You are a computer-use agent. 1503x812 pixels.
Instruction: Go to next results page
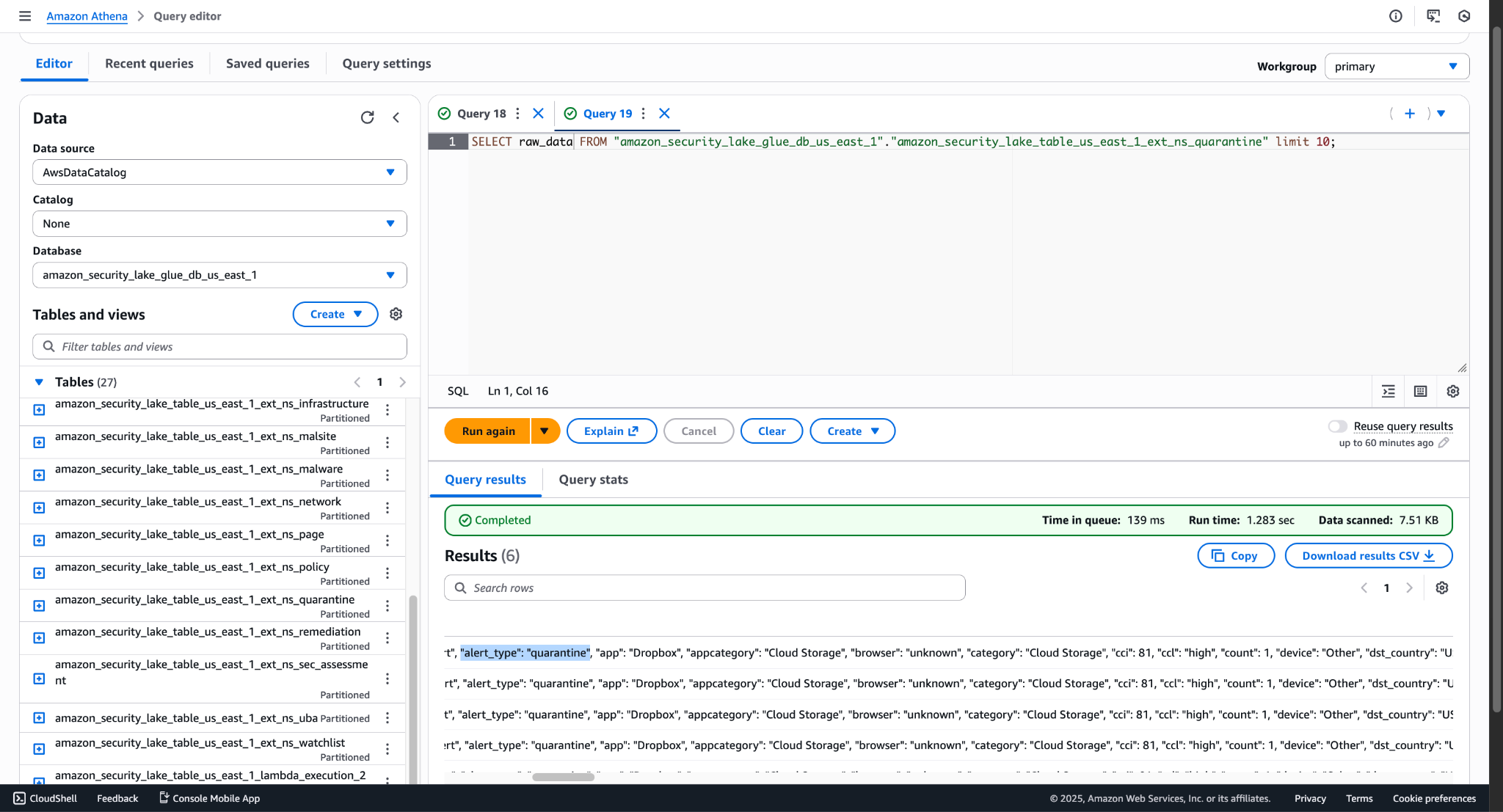pyautogui.click(x=1409, y=588)
